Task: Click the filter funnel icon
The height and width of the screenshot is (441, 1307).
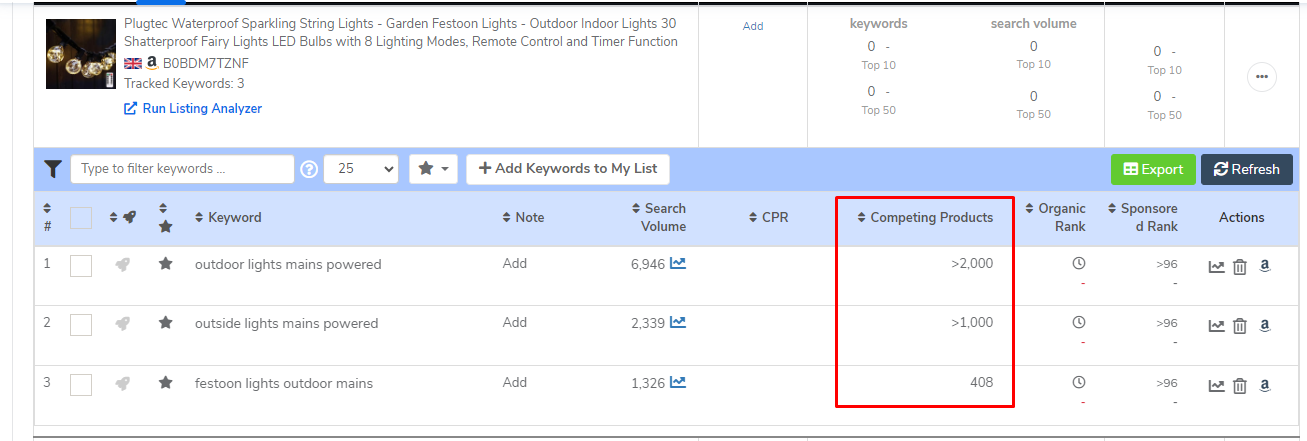Action: (52, 169)
